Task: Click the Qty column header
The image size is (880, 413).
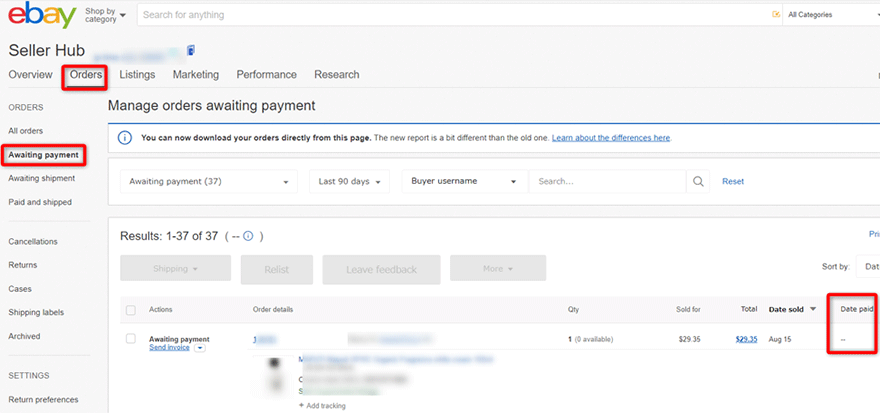Action: 573,309
